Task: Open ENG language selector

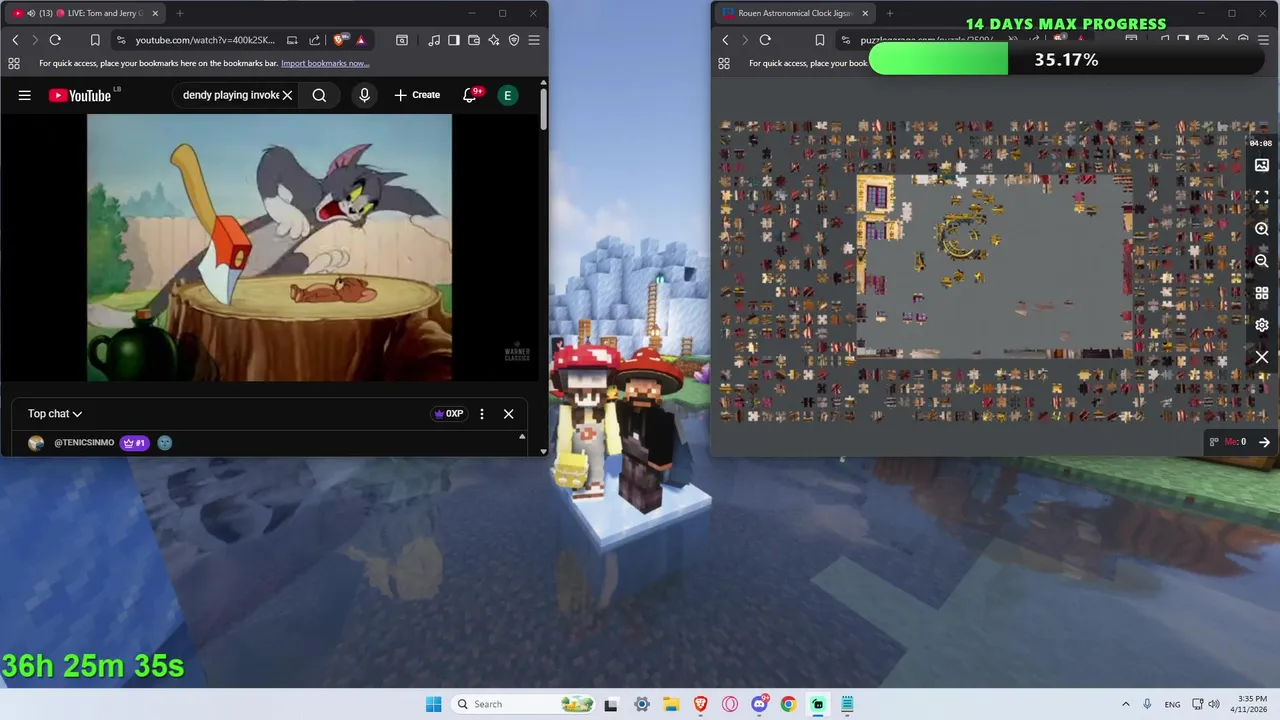Action: 1172,704
